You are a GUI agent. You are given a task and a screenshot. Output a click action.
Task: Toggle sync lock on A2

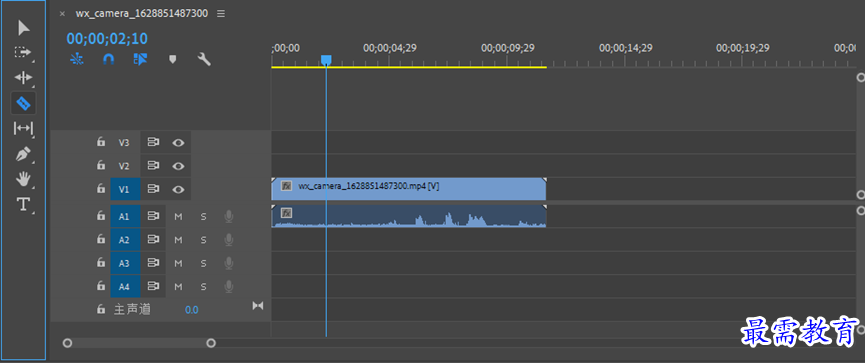point(153,240)
